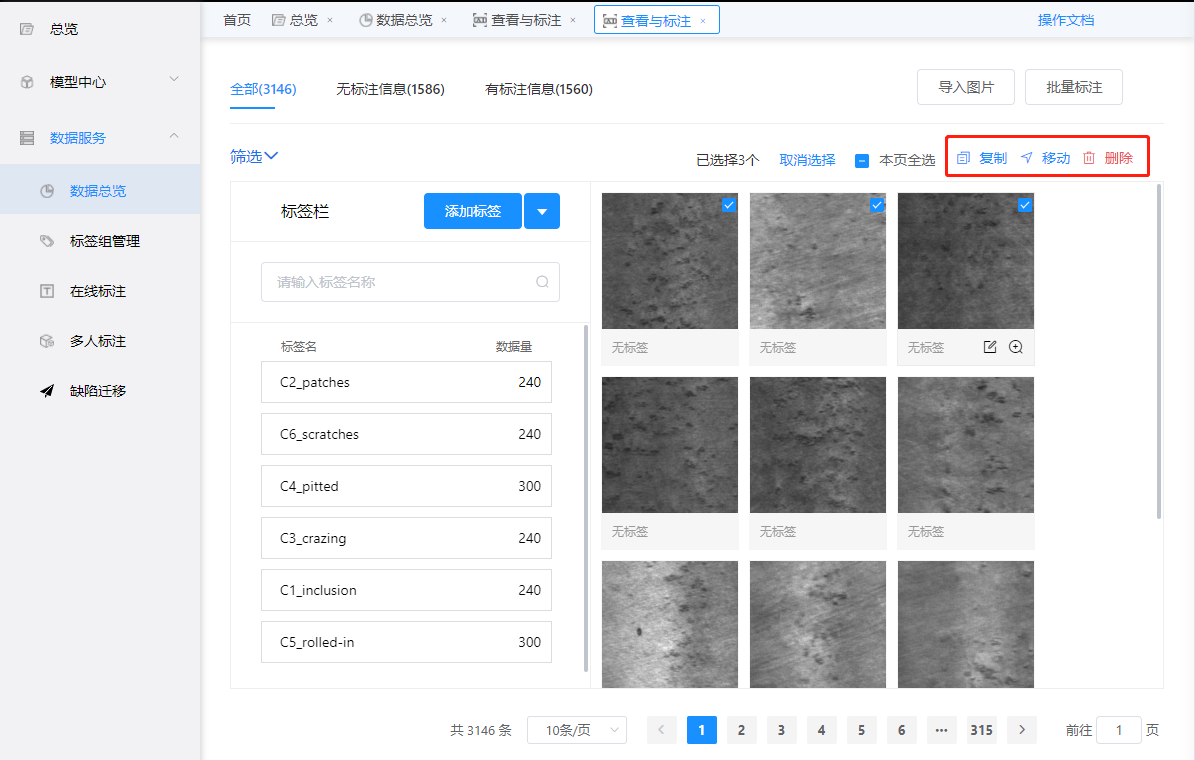Click the previous page arrow
1195x760 pixels.
click(x=662, y=730)
